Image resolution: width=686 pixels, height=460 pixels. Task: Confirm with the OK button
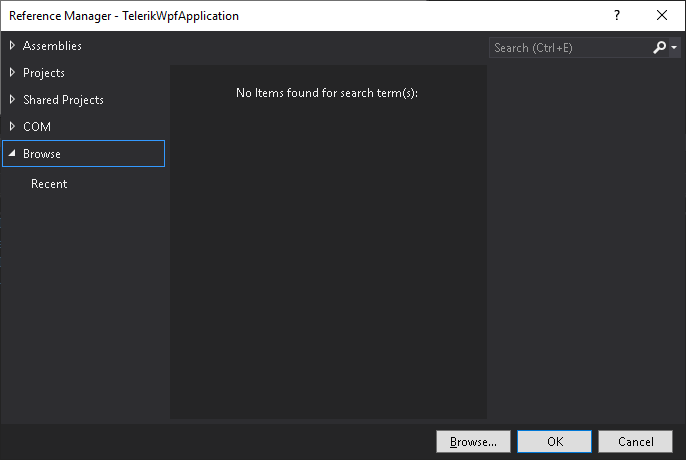click(x=555, y=442)
